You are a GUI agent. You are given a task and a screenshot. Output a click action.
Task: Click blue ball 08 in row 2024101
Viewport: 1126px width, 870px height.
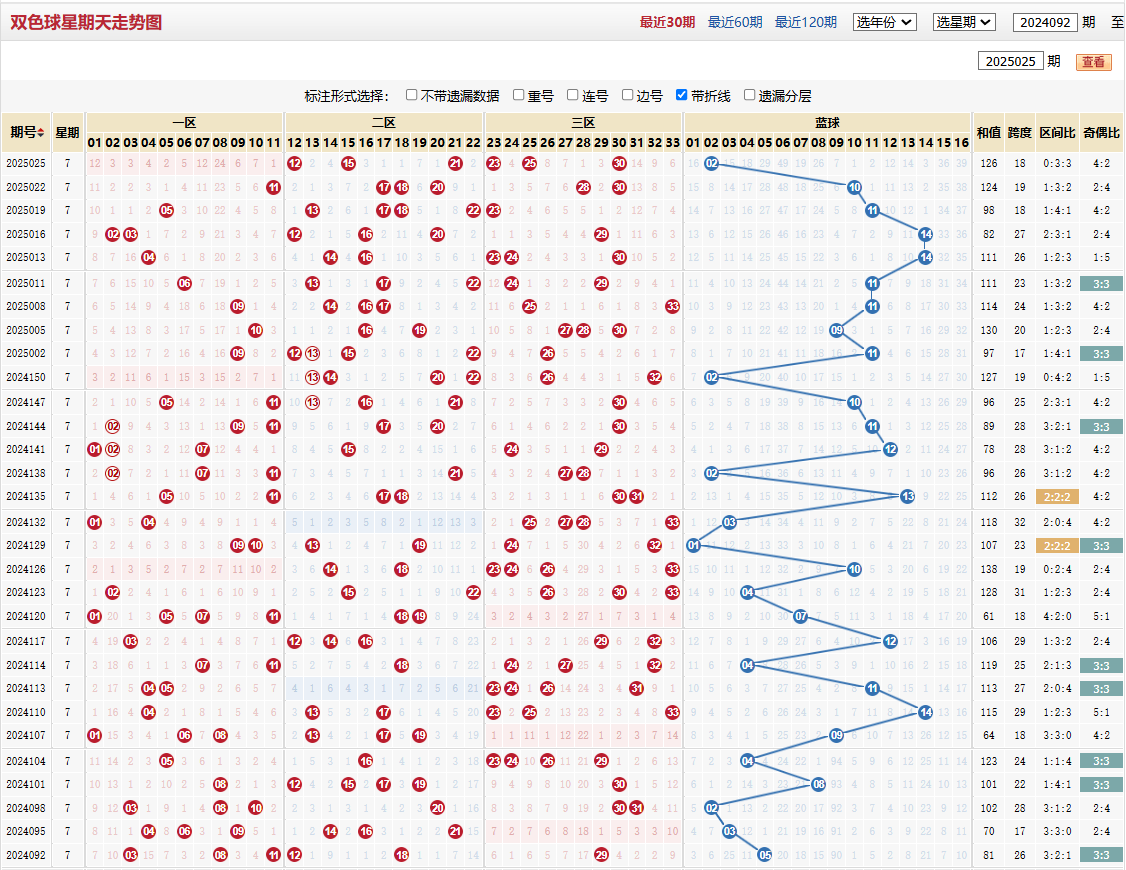tap(819, 785)
